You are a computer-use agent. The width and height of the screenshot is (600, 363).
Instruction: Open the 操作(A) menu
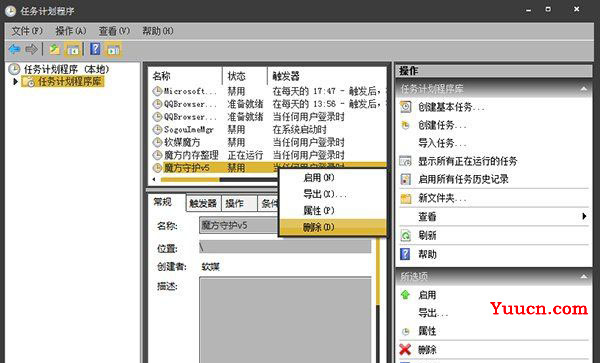click(x=71, y=31)
